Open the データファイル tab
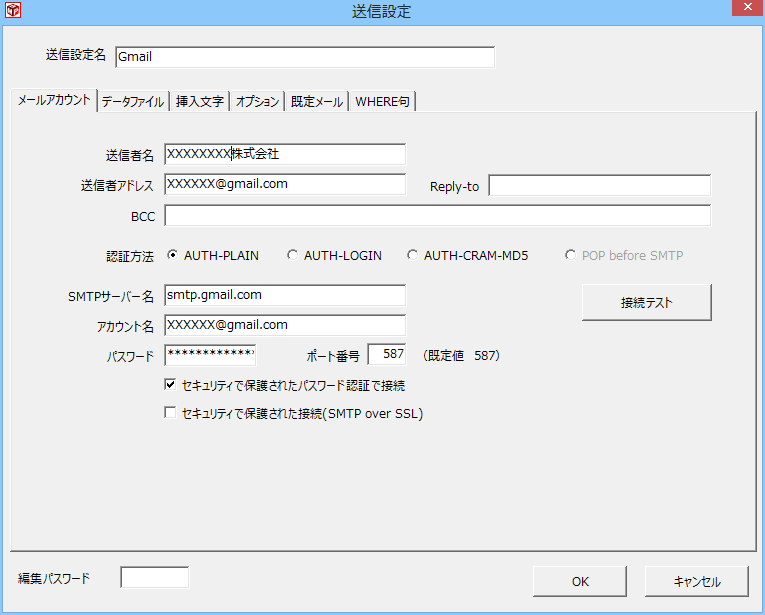The image size is (765, 615). [x=133, y=101]
